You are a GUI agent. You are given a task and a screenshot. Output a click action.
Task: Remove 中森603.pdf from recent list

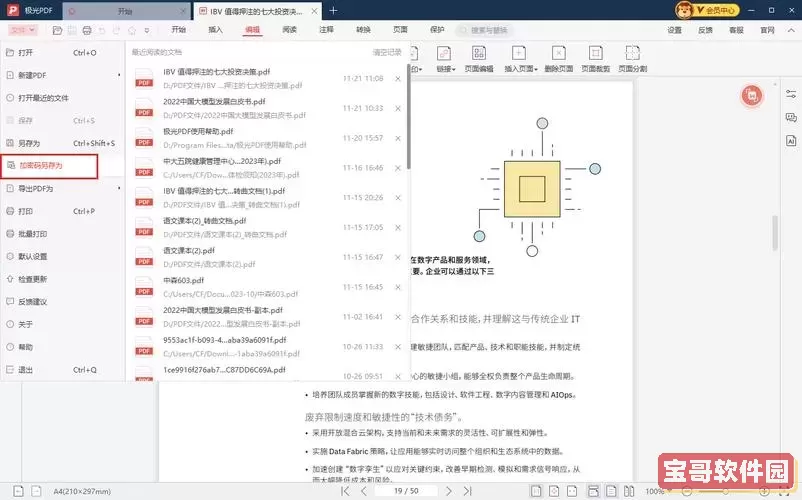(398, 287)
